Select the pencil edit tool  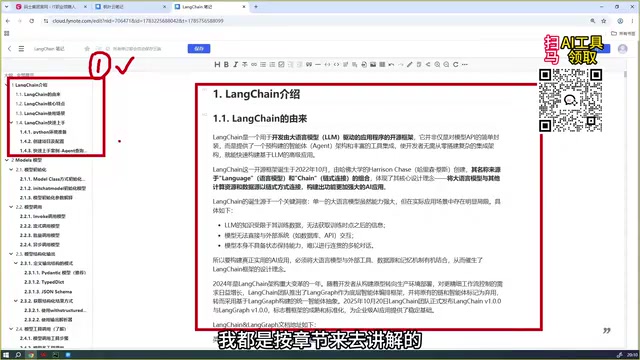tap(410, 64)
